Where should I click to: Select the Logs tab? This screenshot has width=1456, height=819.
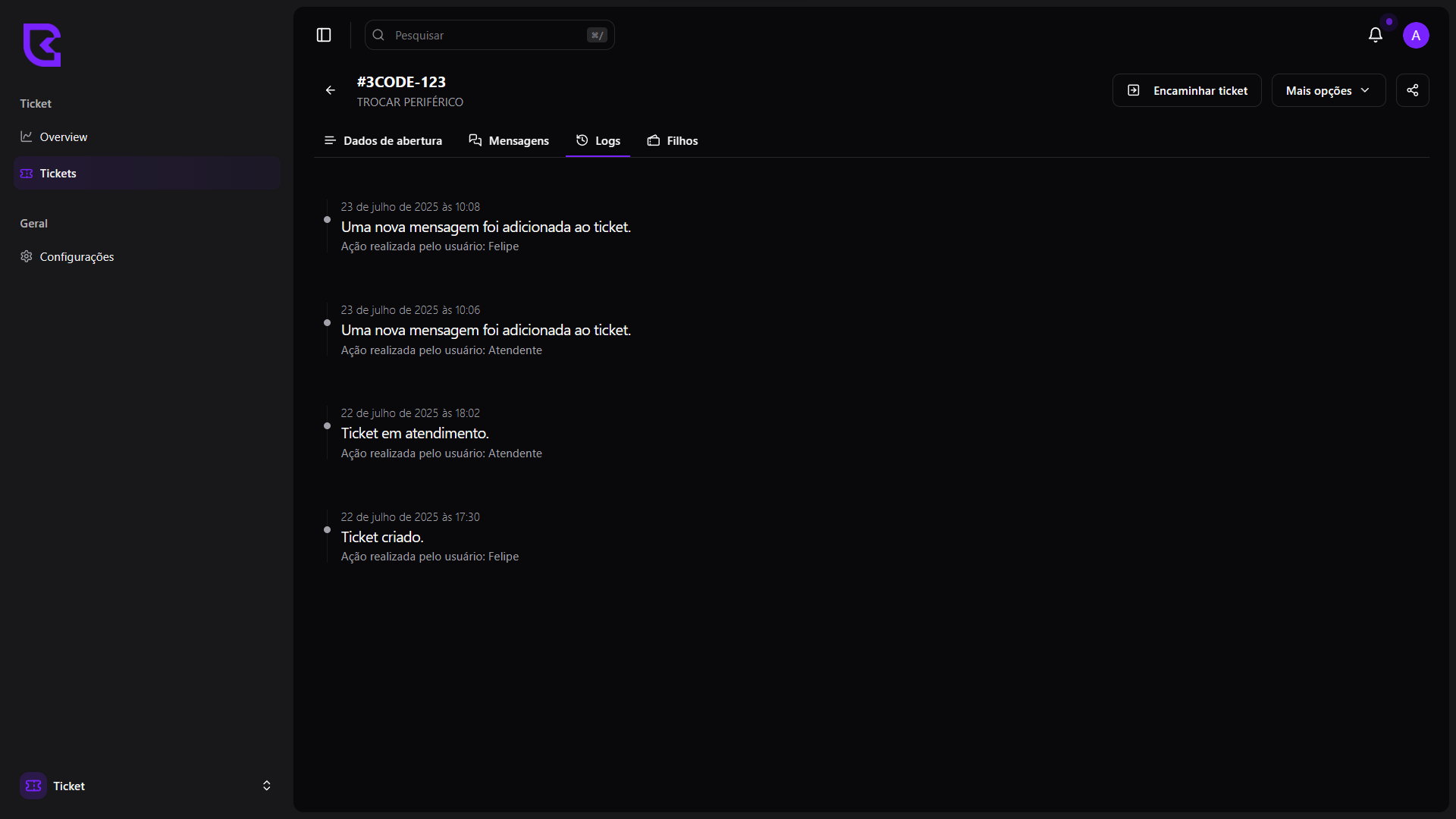(598, 141)
